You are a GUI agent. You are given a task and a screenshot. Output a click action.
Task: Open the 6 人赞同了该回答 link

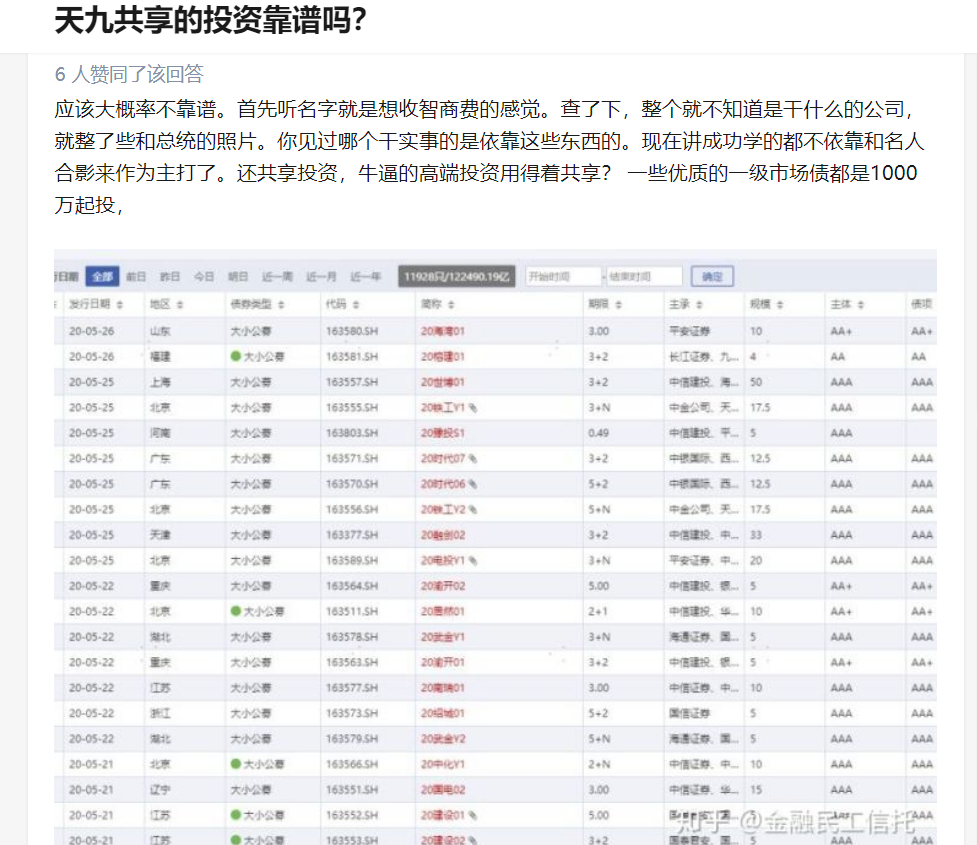(129, 74)
